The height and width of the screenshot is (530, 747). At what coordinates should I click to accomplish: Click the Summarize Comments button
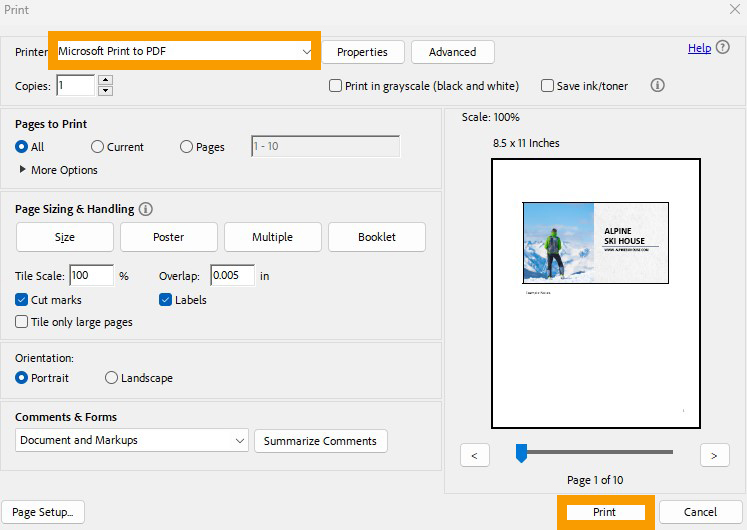(x=320, y=441)
